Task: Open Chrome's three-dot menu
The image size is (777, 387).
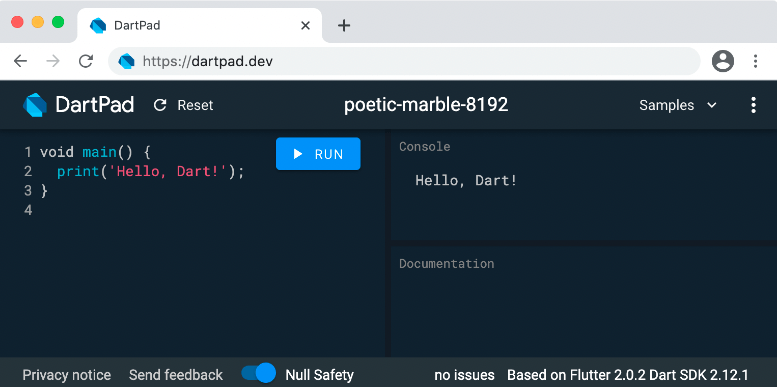Action: point(755,61)
